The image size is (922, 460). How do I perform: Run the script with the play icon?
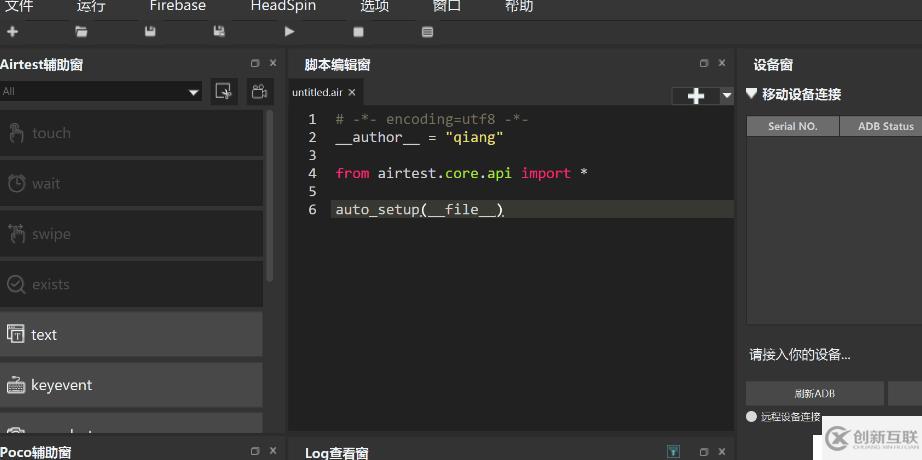(289, 32)
